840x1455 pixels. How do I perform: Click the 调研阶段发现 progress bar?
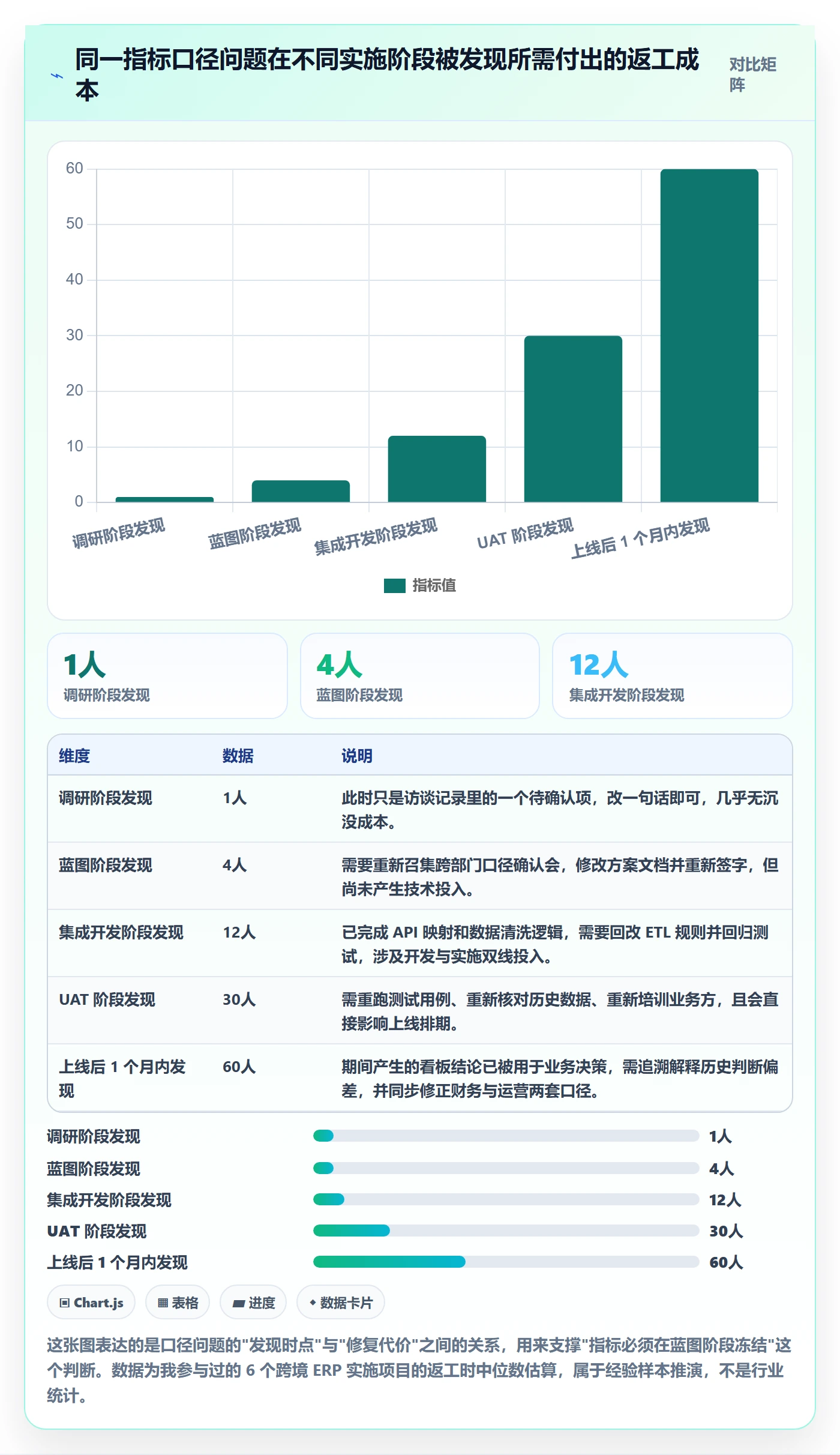point(506,1136)
